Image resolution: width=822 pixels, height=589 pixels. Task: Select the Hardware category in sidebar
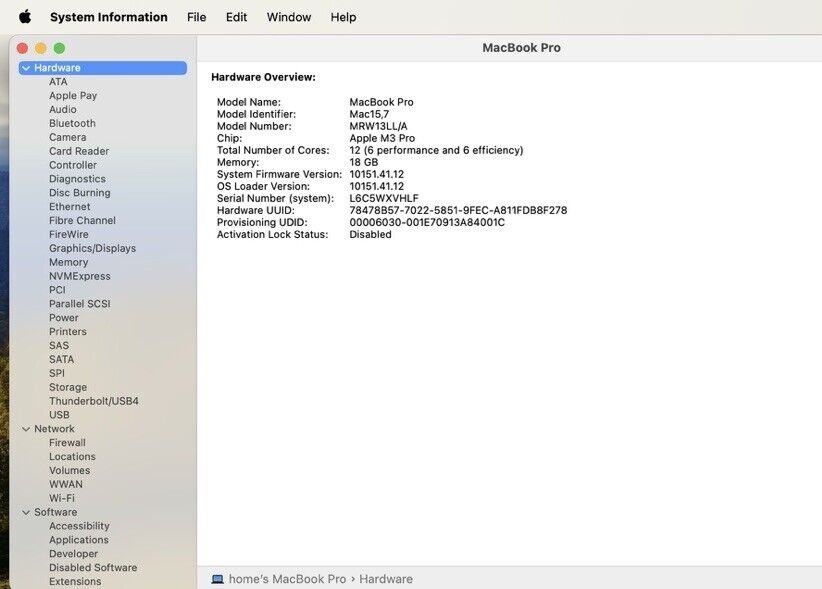103,68
